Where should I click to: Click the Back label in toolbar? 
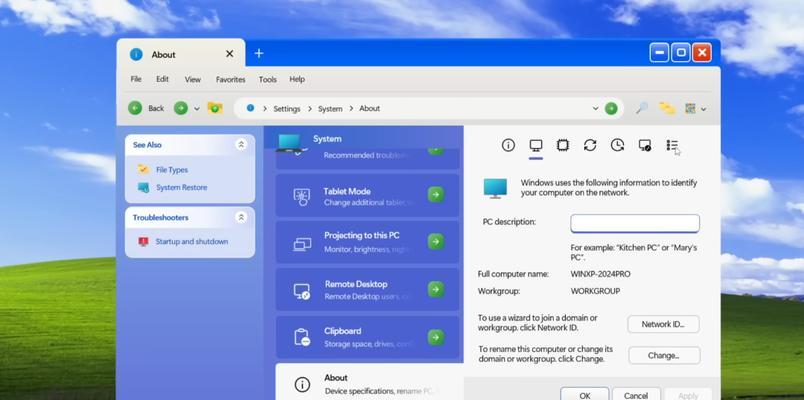point(156,108)
